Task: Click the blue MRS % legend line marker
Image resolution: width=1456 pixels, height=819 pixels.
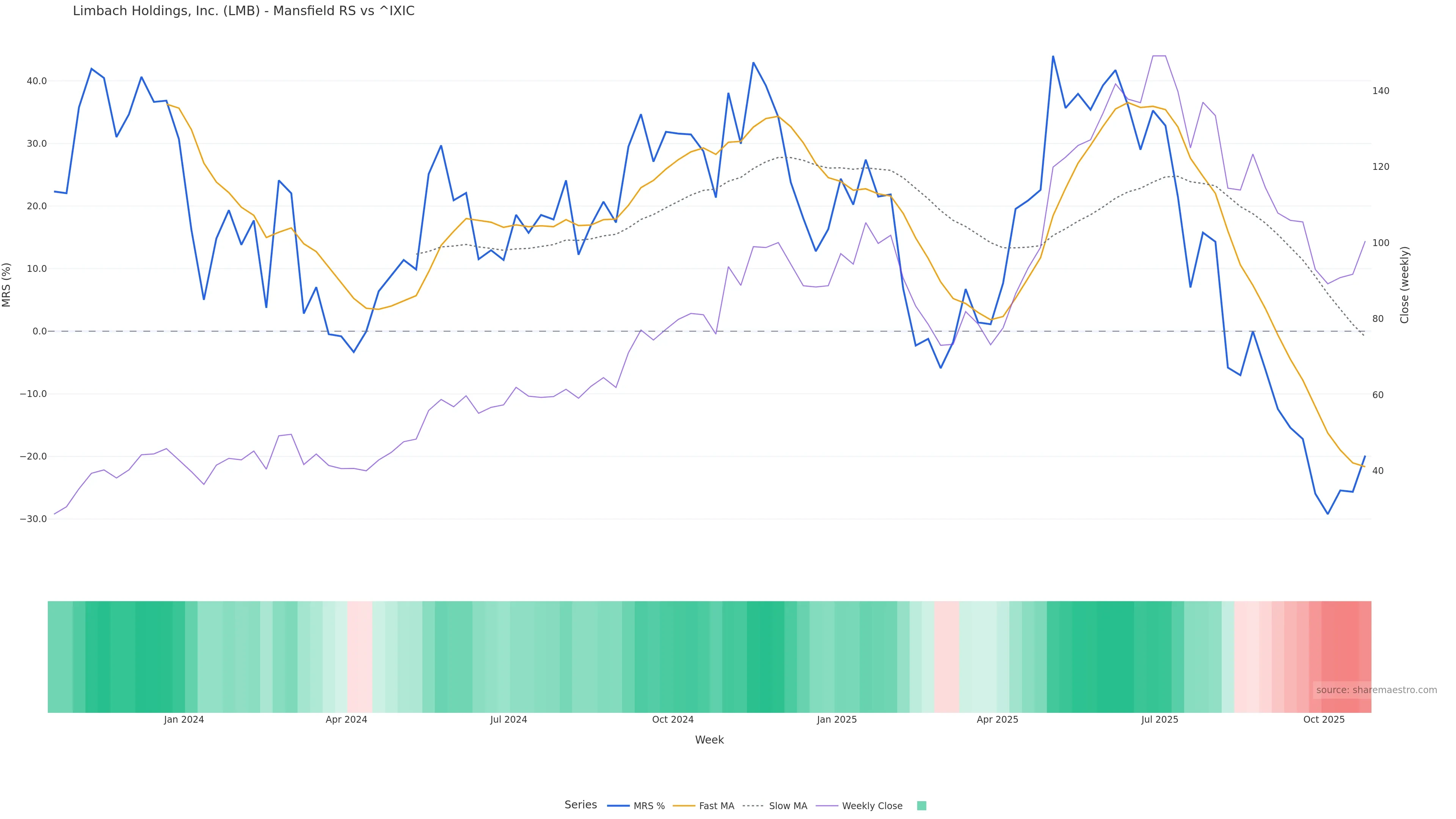Action: pos(618,806)
